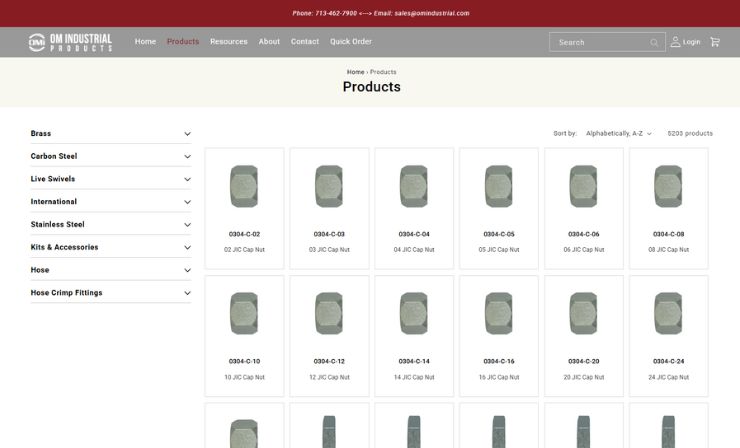
Task: Click the '16 JIC Cap Nut' description
Action: point(499,377)
